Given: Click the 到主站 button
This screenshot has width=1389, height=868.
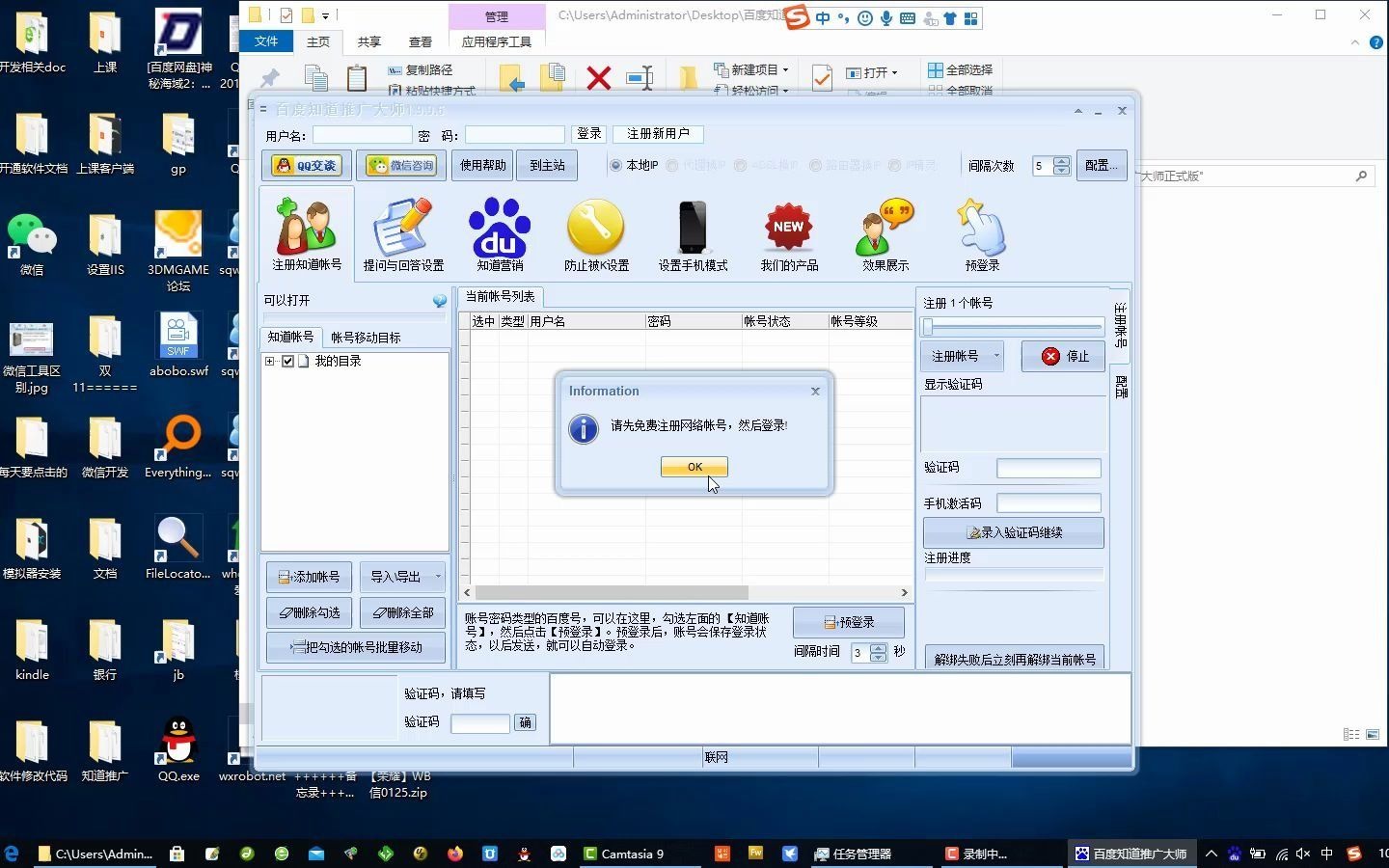Looking at the screenshot, I should (x=547, y=165).
